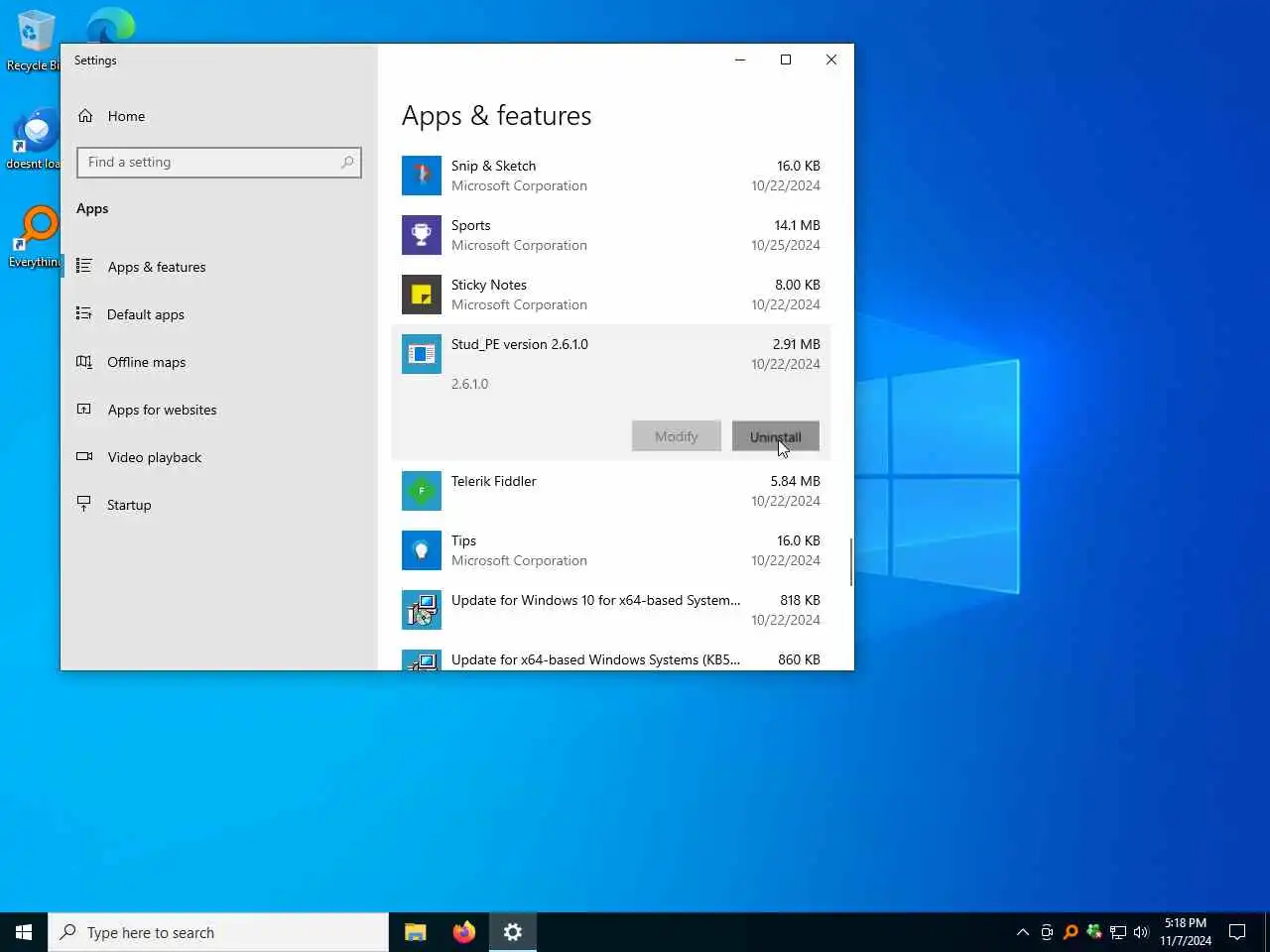Open the Recycle Bin desktop icon
This screenshot has width=1270, height=952.
pos(33,41)
